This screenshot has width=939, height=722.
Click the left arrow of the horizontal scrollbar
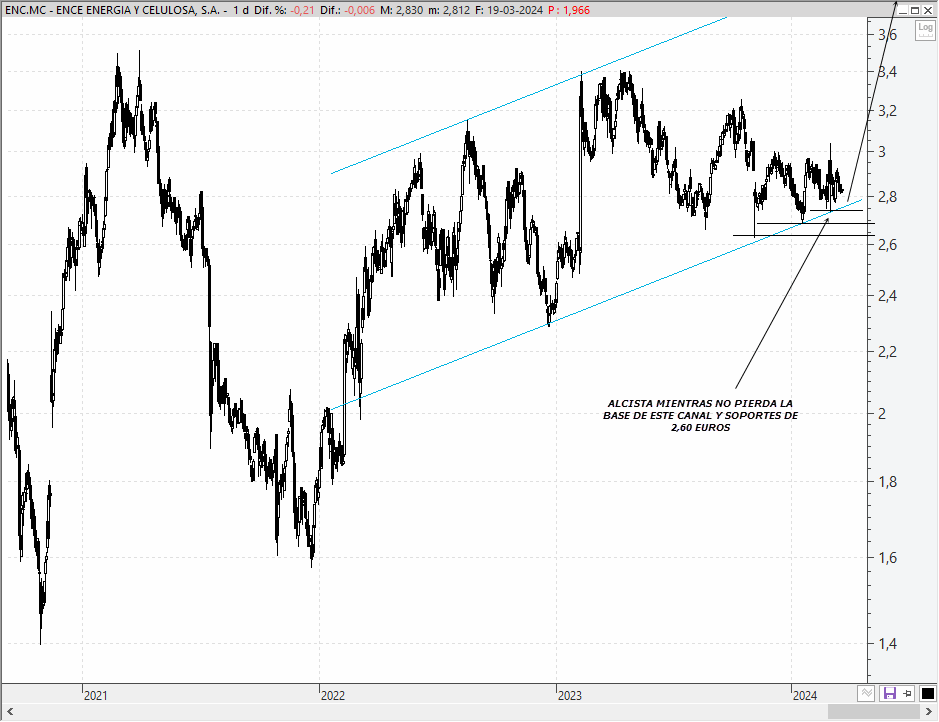point(10,712)
